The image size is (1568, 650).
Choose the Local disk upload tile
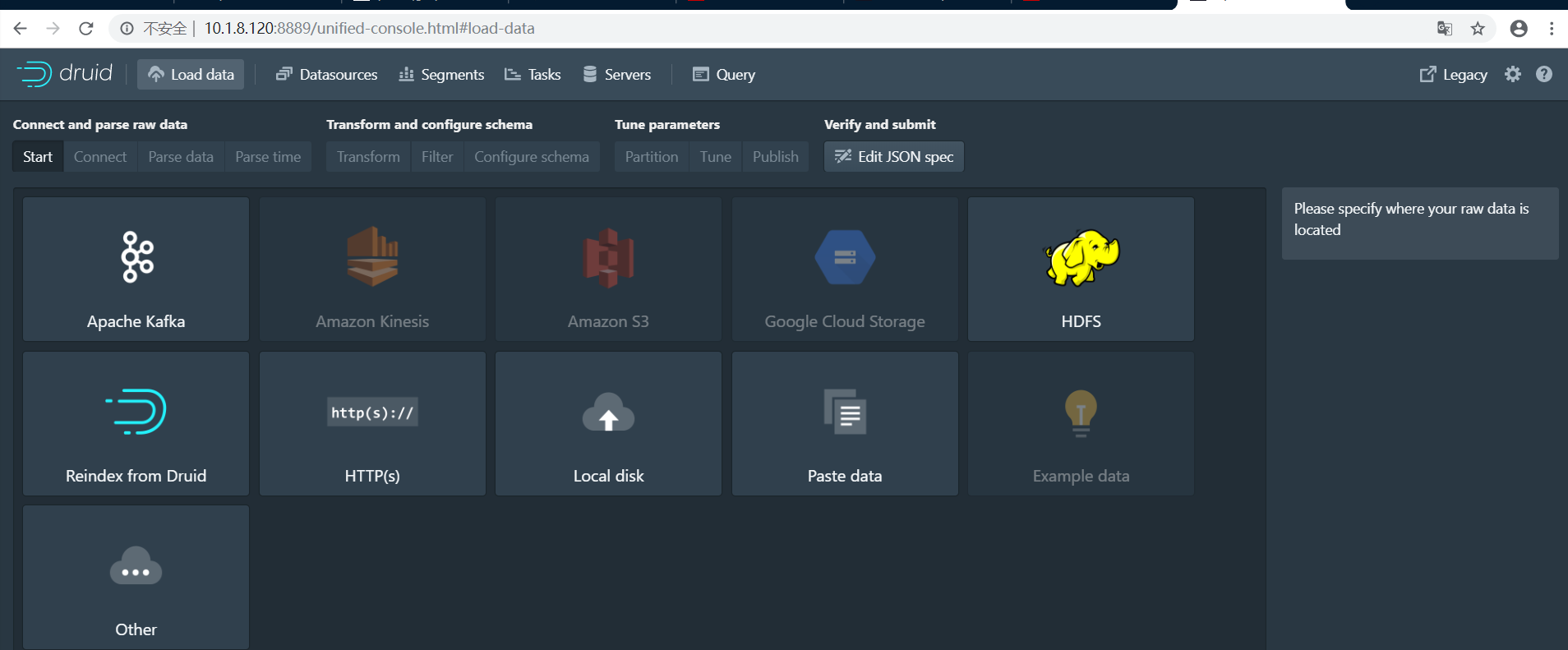pos(608,423)
